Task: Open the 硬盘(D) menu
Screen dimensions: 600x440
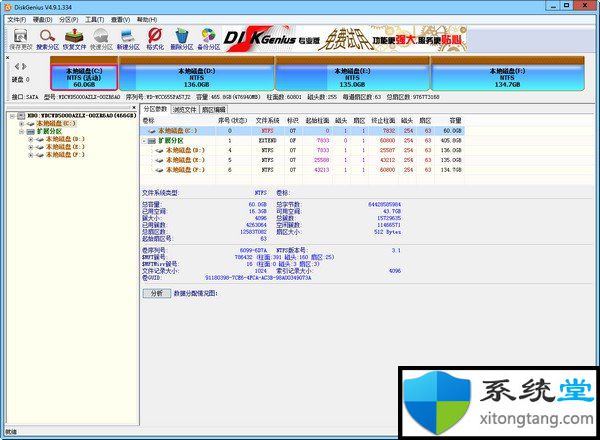Action: point(42,20)
